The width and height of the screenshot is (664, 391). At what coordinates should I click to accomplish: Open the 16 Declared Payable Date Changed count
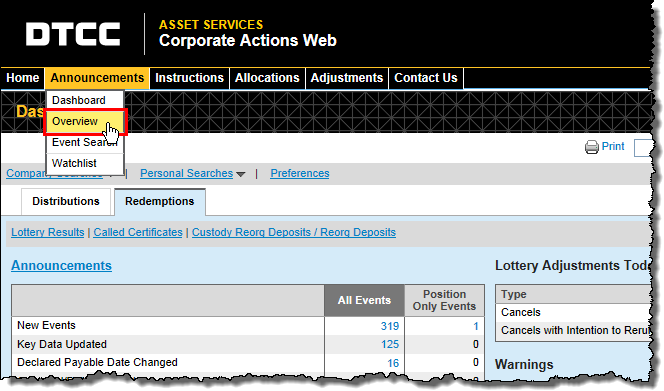point(393,363)
